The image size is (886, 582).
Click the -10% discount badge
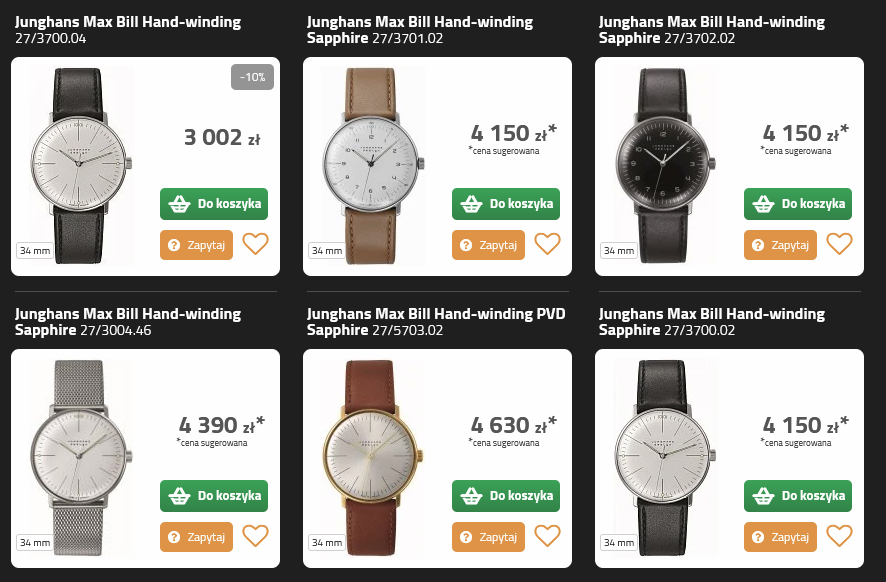[x=253, y=77]
